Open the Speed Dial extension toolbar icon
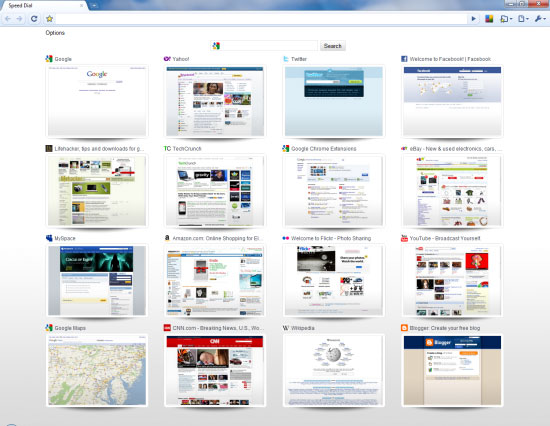Image resolution: width=550 pixels, height=426 pixels. 489,19
